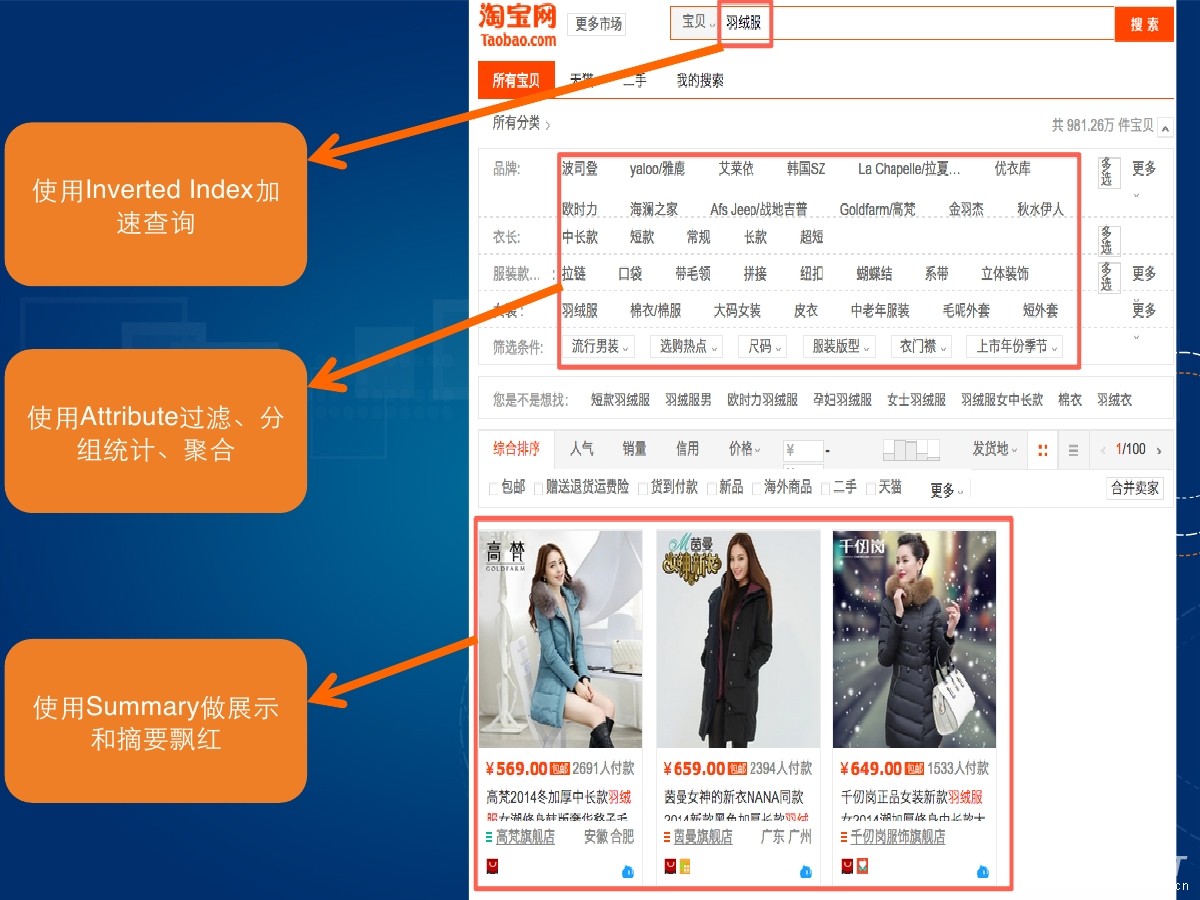Go to next results page arrow
The height and width of the screenshot is (900, 1200).
[1159, 450]
